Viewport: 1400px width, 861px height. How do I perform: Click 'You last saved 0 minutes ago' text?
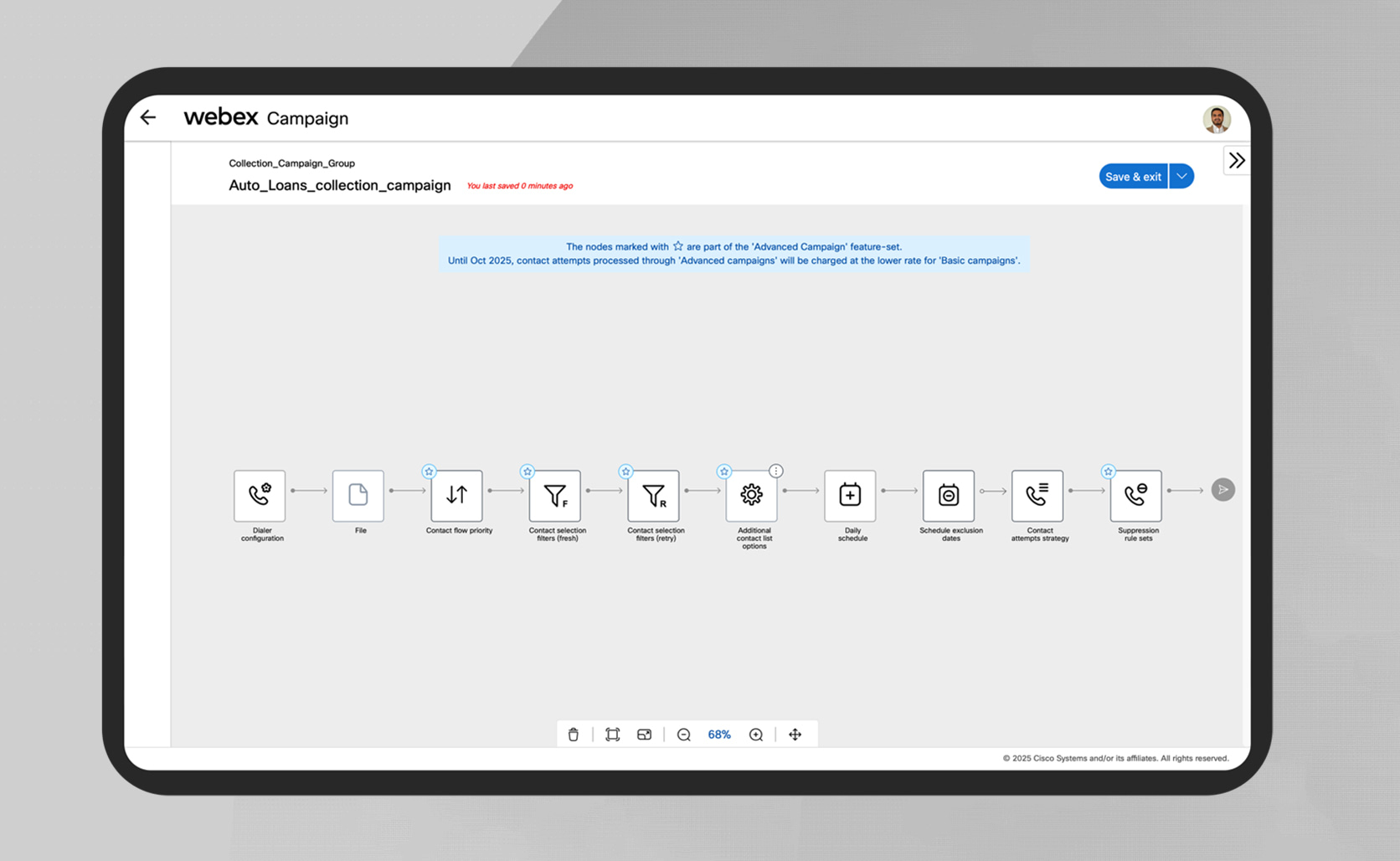[x=520, y=186]
